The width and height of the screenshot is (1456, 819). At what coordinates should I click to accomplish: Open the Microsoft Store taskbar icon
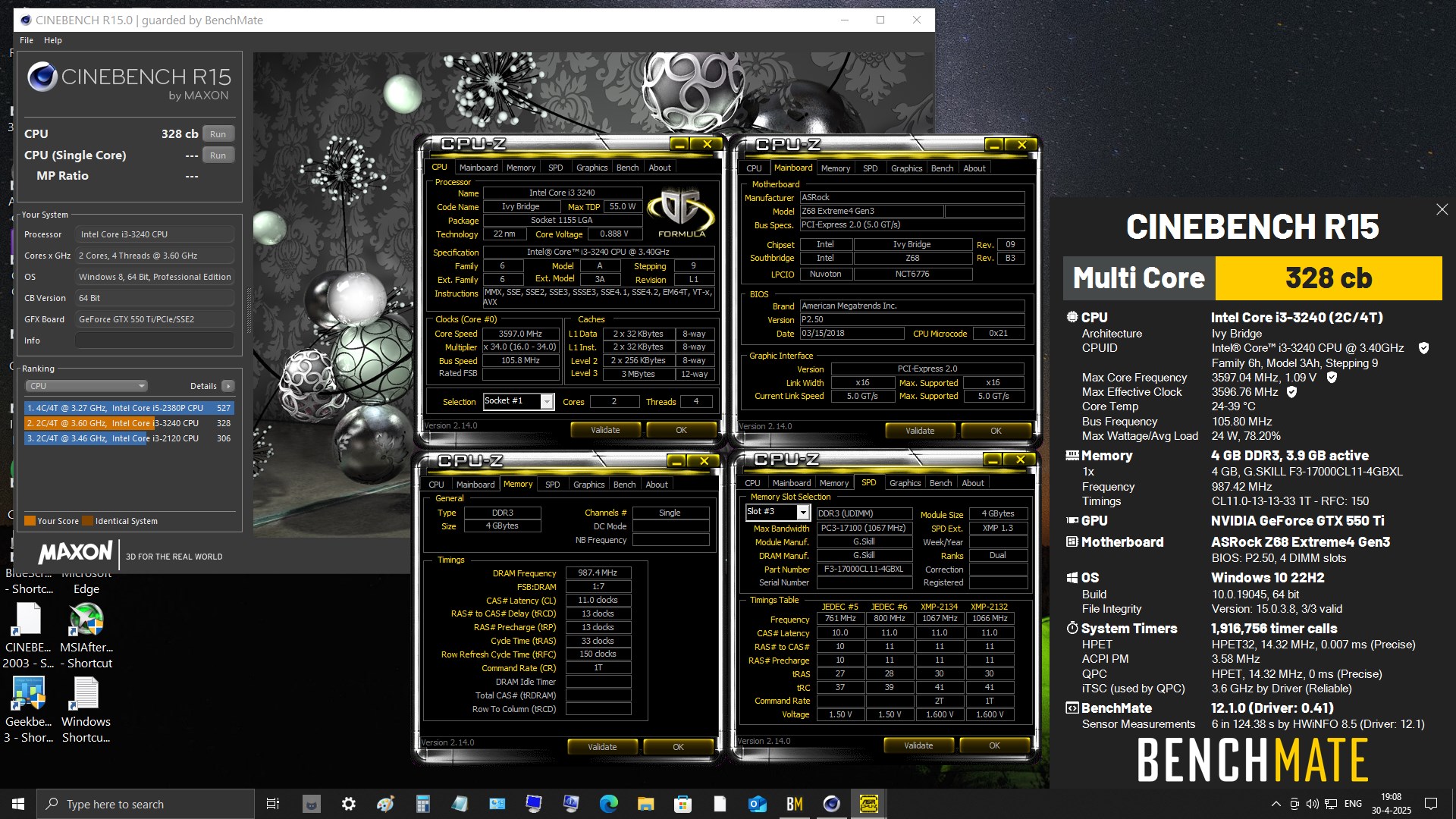(682, 804)
